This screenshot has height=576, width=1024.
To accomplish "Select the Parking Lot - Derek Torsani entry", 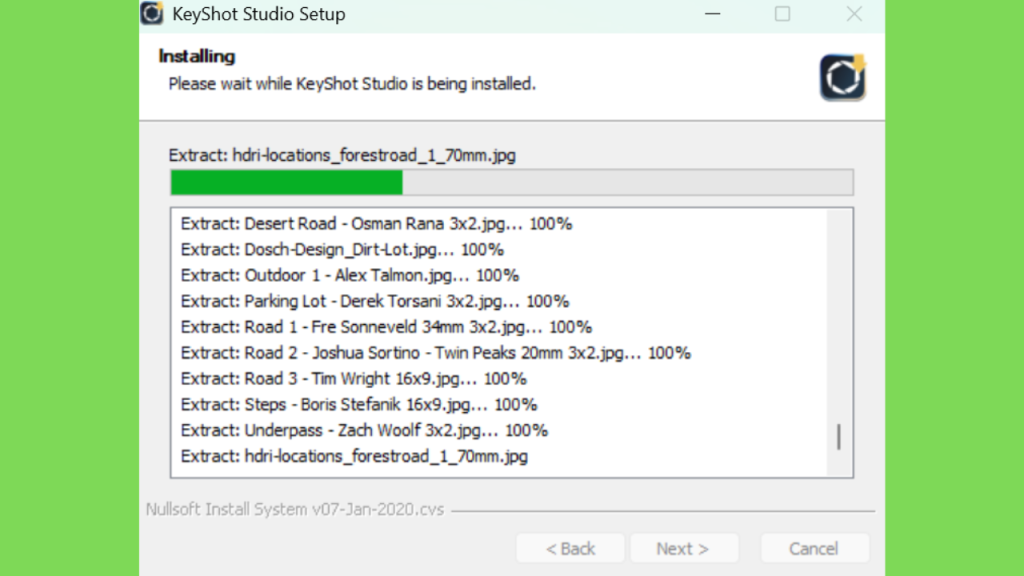I will pos(375,301).
